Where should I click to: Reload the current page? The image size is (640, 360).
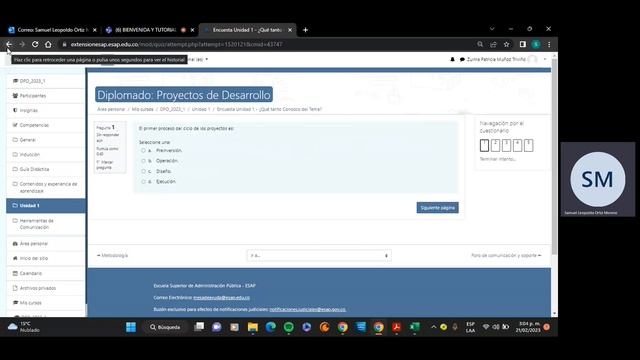[x=35, y=44]
